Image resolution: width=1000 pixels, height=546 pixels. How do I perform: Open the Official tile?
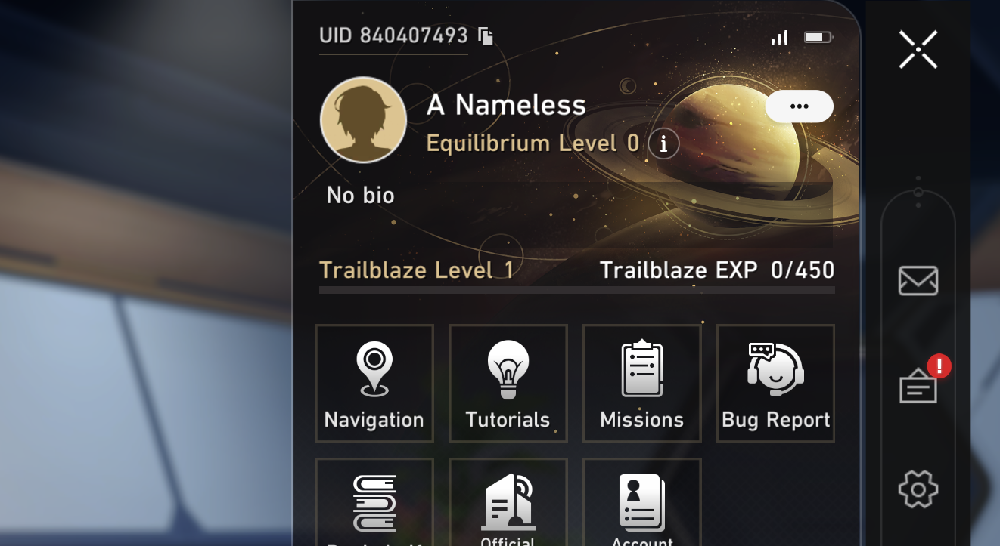pos(508,502)
